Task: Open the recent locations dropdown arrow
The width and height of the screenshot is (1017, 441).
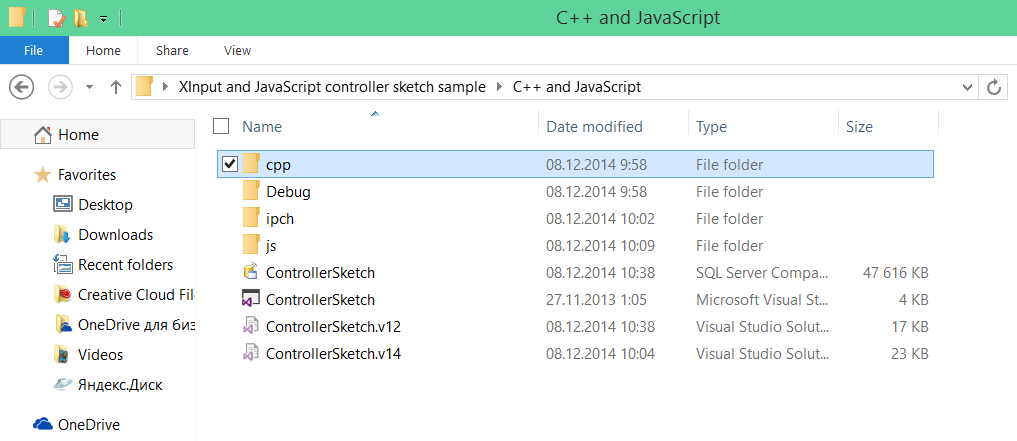Action: 89,87
